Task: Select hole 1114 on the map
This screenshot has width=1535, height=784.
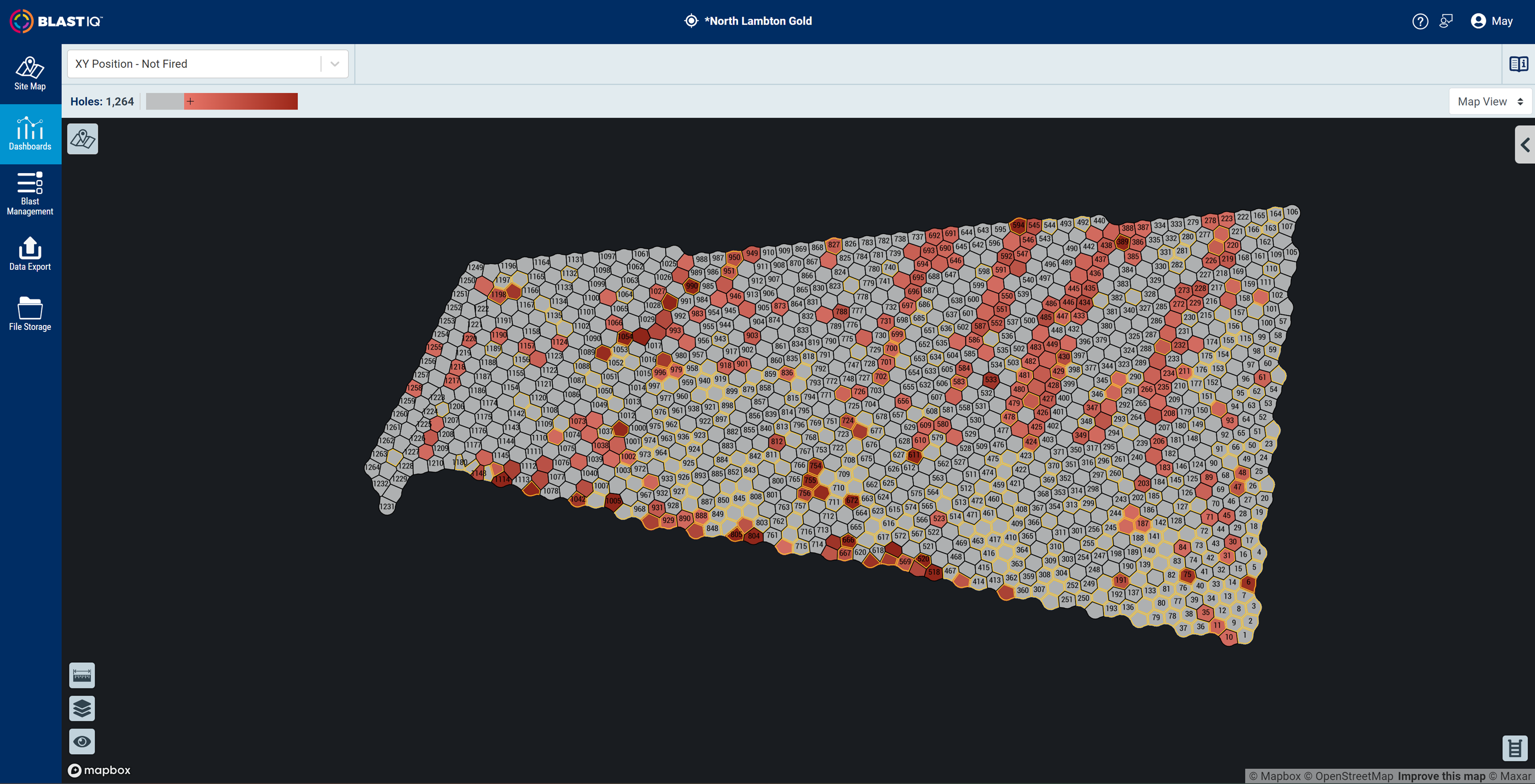Action: pos(502,479)
